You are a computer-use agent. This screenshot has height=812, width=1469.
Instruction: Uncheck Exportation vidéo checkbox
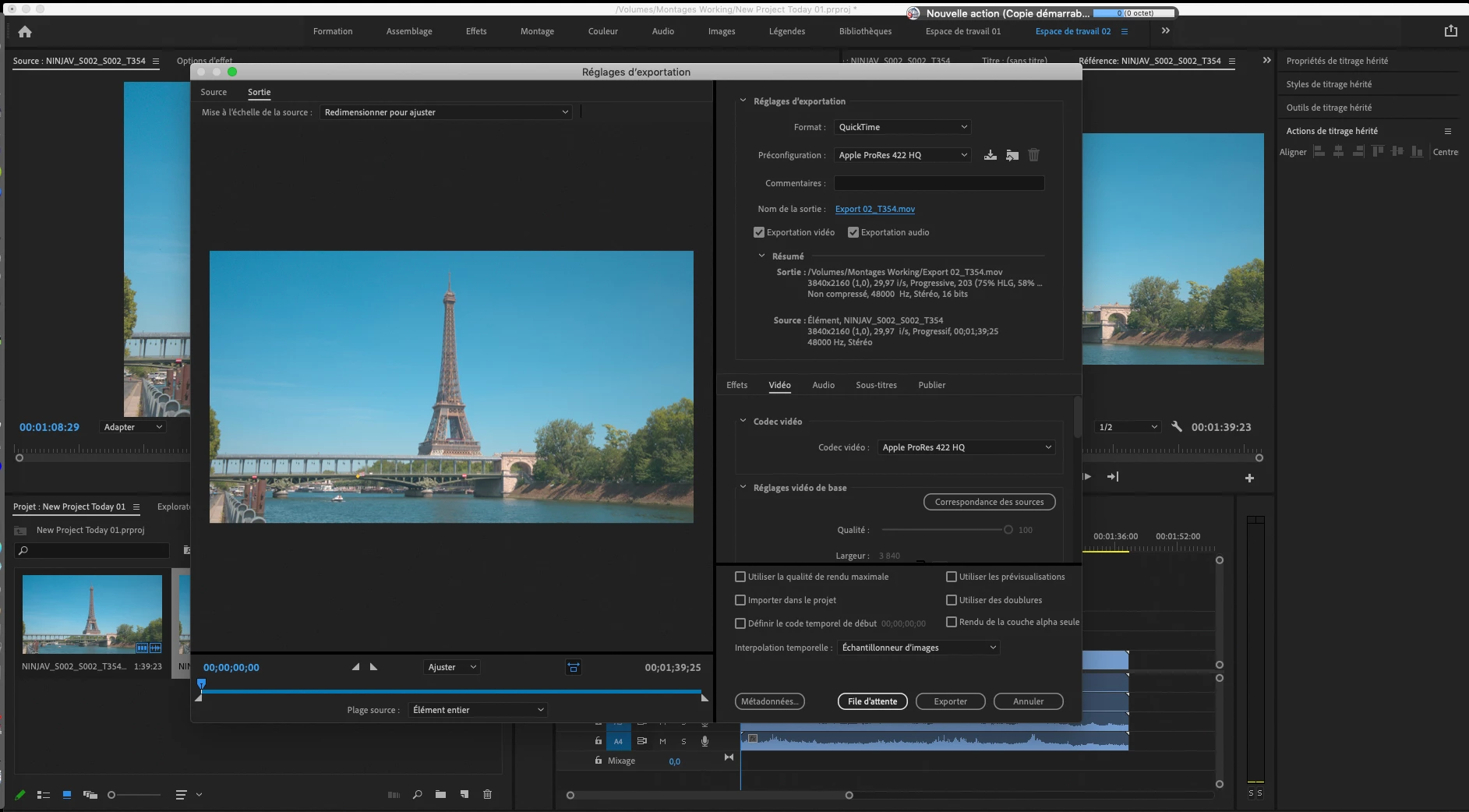[759, 232]
